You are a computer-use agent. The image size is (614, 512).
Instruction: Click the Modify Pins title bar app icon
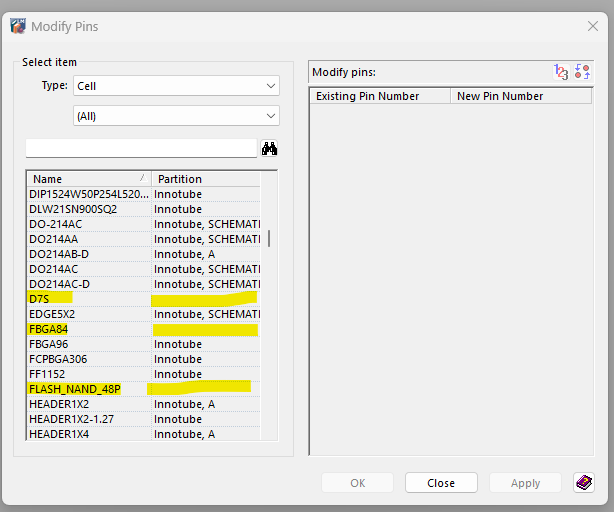tap(18, 26)
